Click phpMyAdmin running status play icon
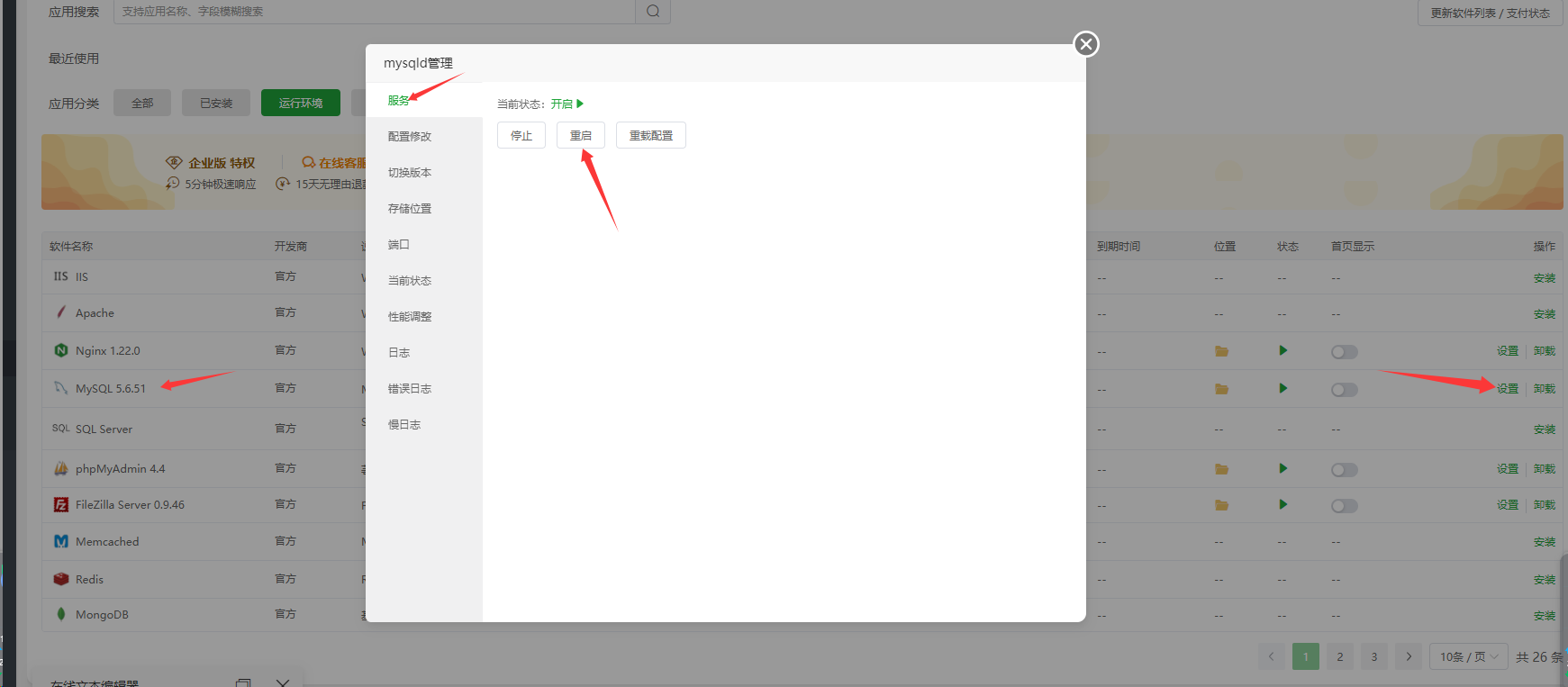This screenshot has width=1568, height=687. click(x=1283, y=468)
